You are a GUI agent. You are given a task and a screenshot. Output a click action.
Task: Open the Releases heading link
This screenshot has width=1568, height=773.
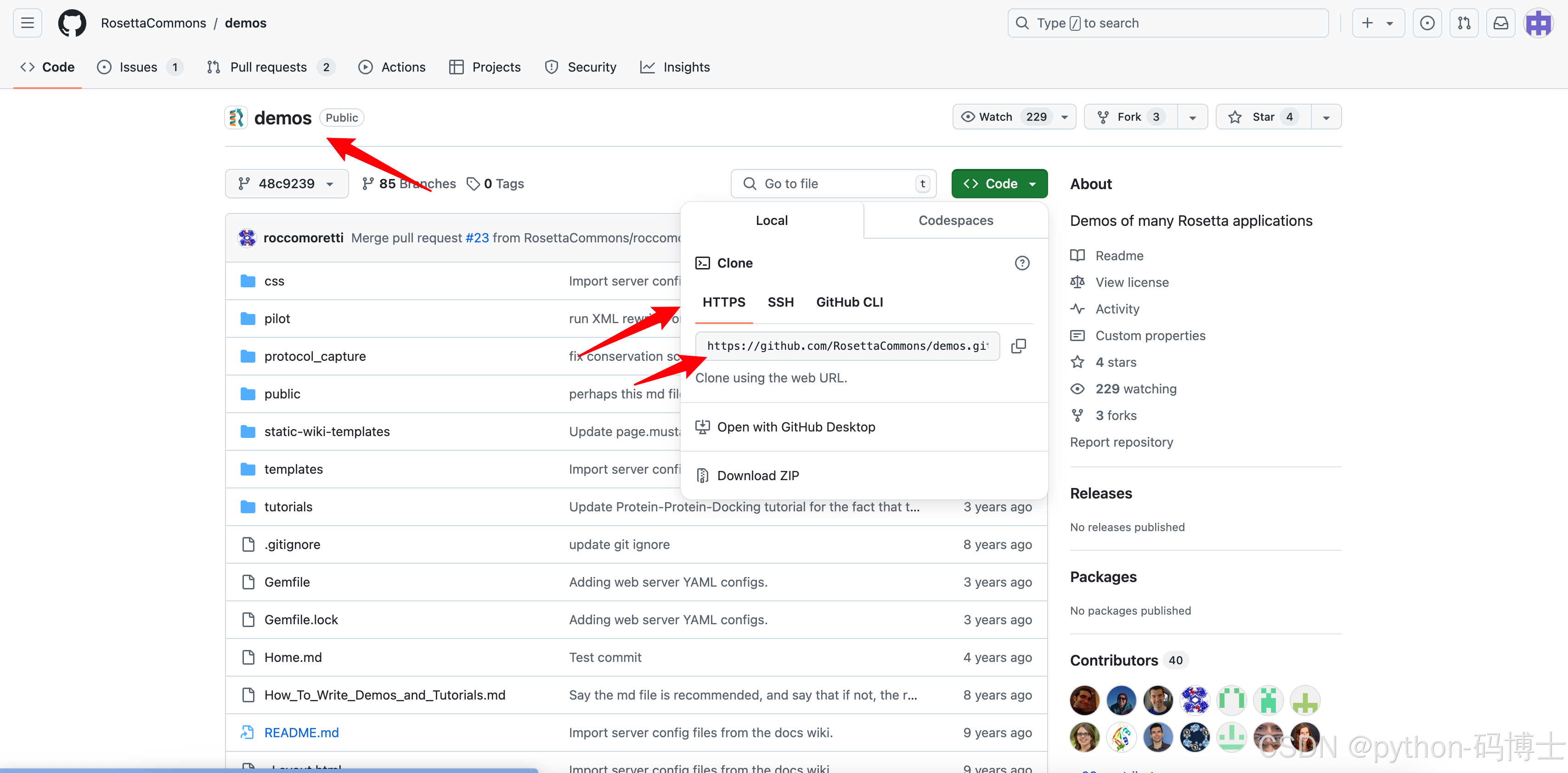pyautogui.click(x=1101, y=493)
